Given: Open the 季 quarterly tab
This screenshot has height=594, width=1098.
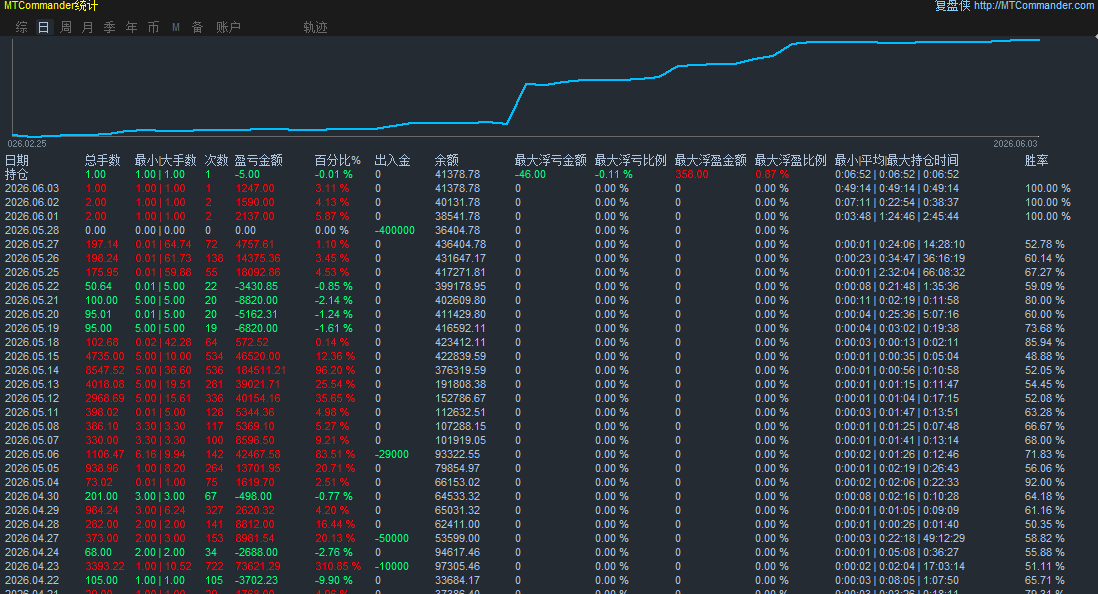Looking at the screenshot, I should 109,27.
